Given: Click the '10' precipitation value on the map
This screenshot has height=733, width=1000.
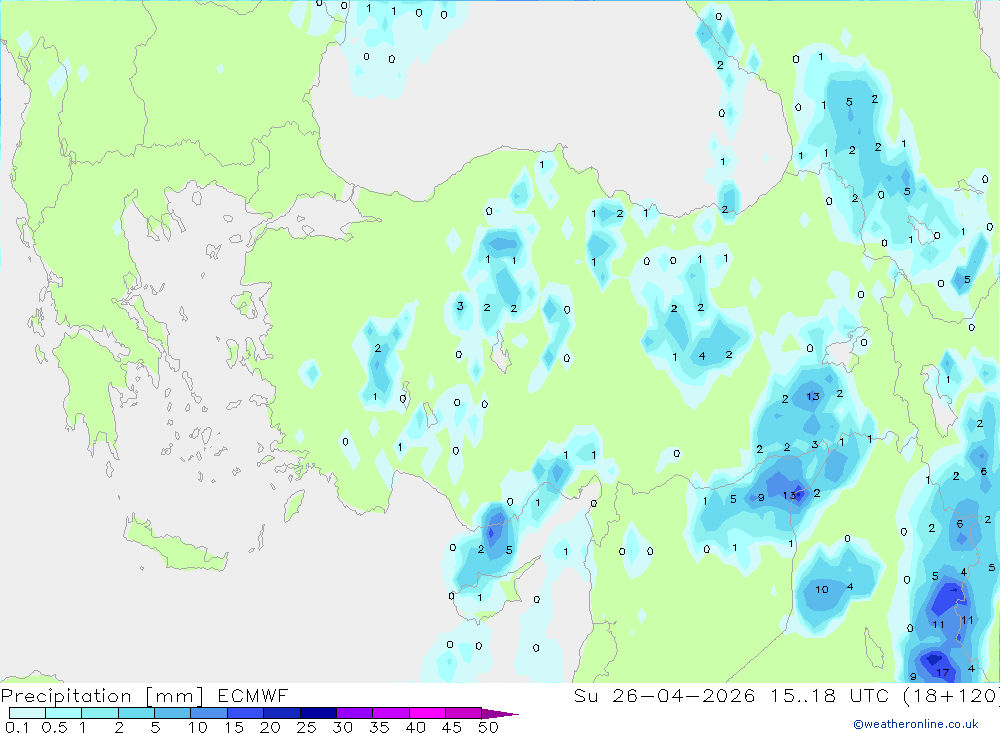Looking at the screenshot, I should 821,589.
